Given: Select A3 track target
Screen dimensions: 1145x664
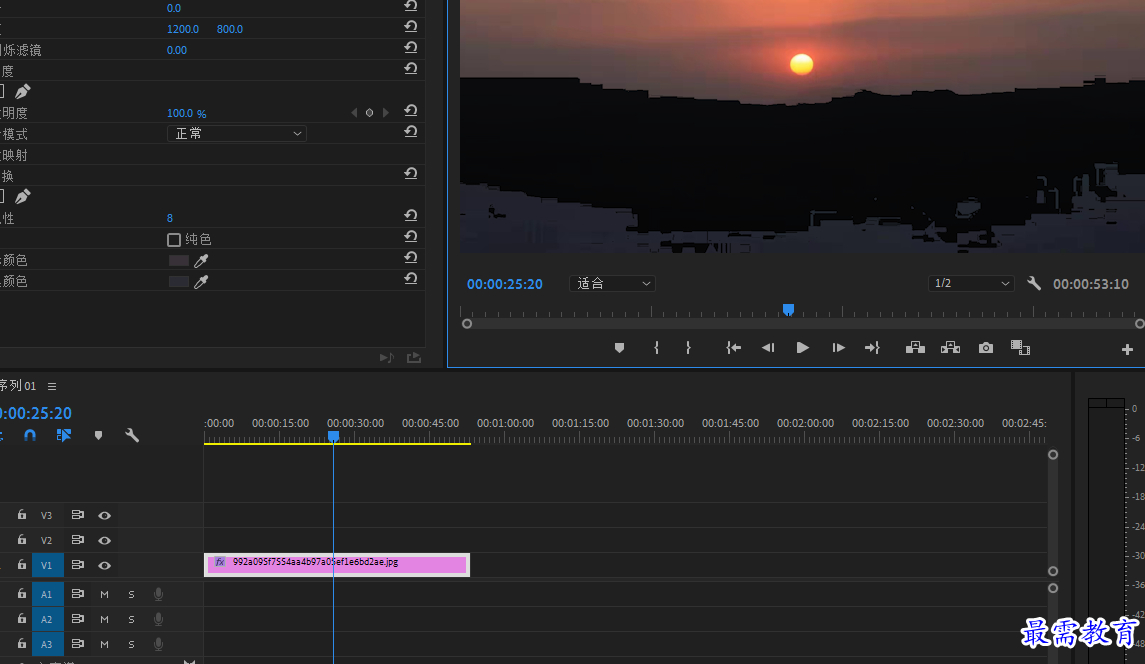Looking at the screenshot, I should pos(47,644).
